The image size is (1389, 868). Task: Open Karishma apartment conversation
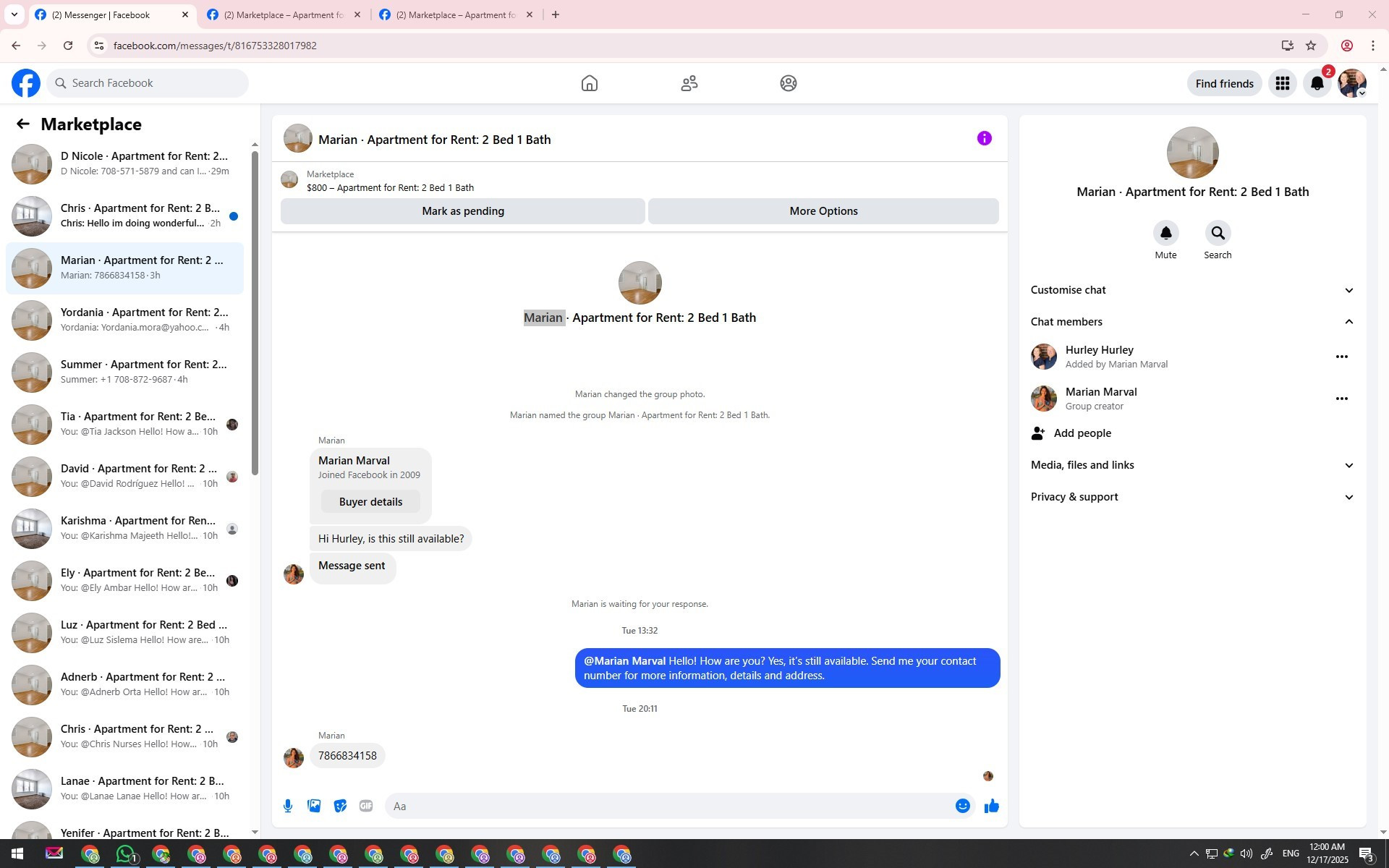124,529
